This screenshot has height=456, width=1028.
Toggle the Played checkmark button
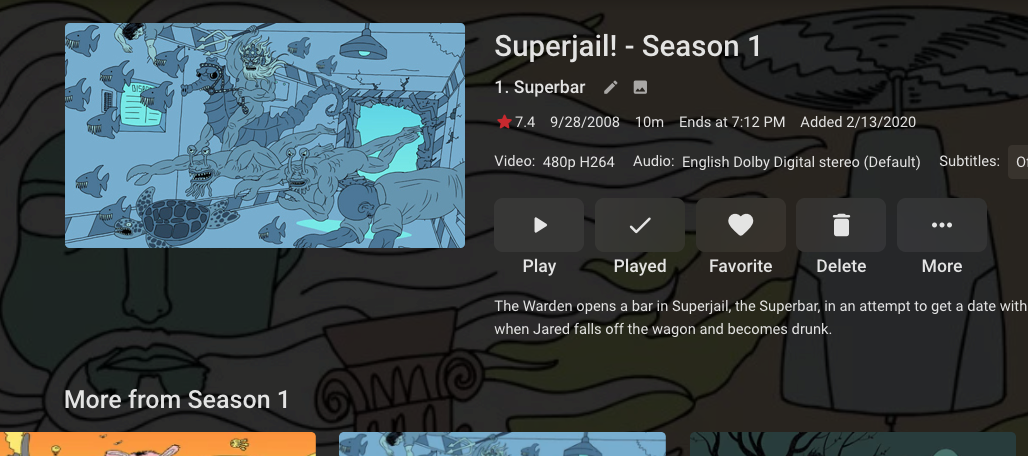[x=640, y=225]
